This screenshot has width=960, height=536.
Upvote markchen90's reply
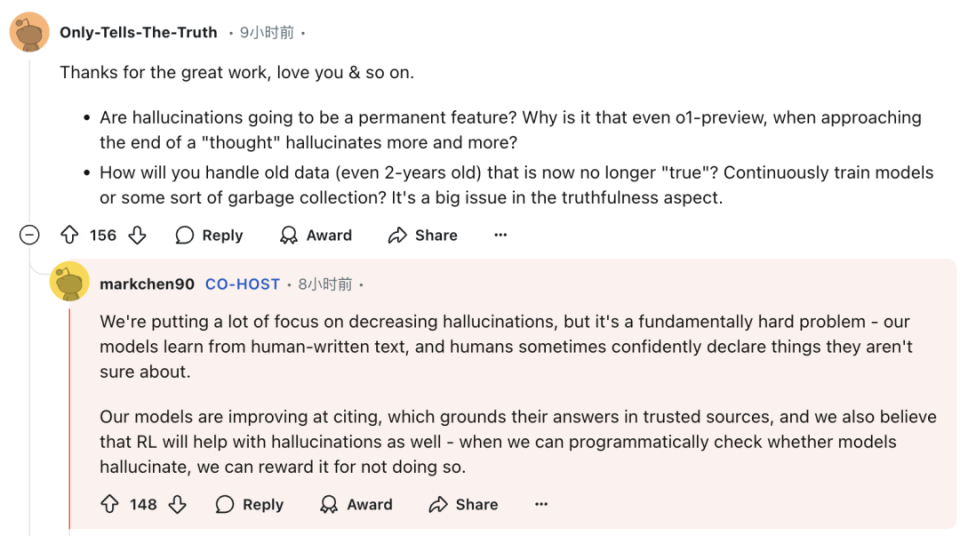coord(110,504)
